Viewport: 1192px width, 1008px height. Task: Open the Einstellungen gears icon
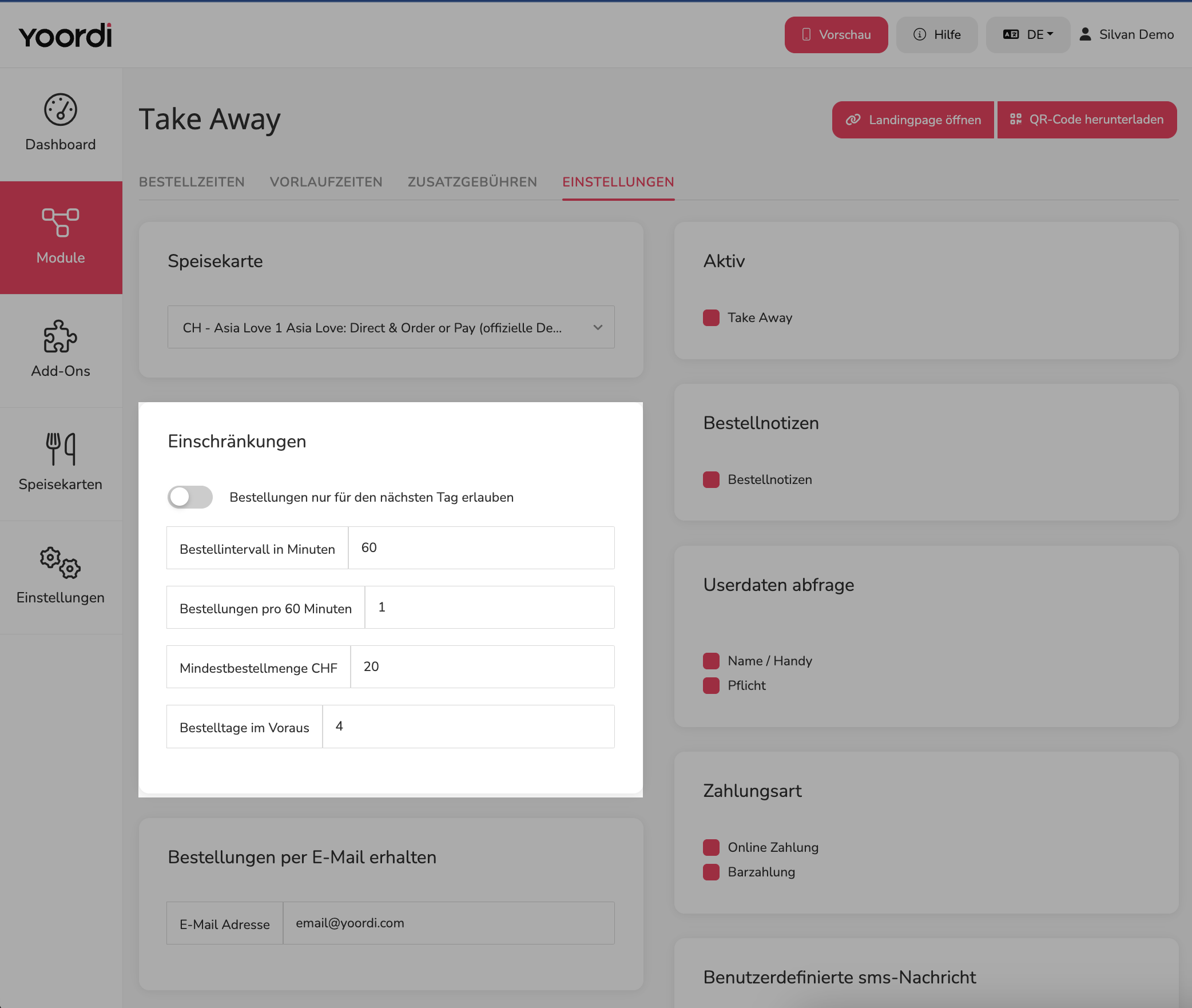tap(61, 562)
